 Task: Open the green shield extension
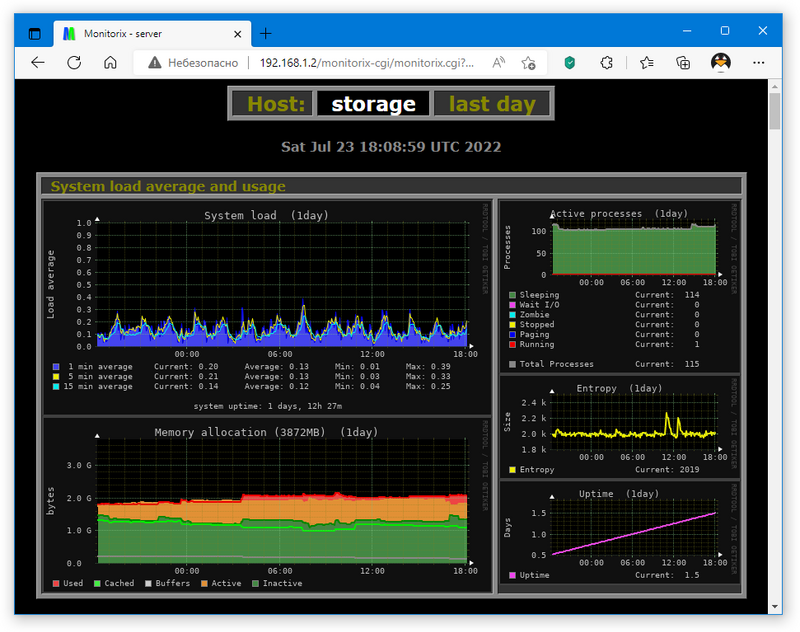570,63
